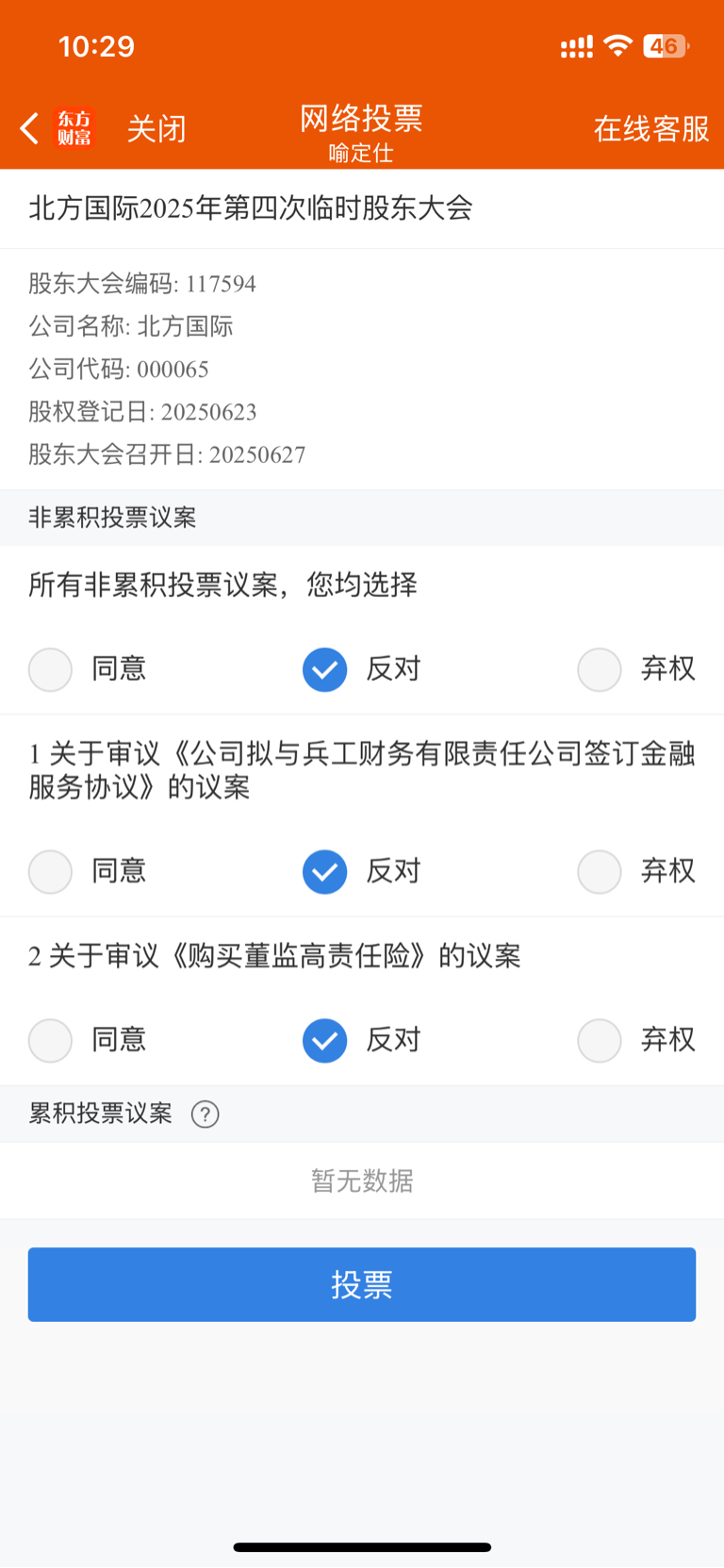724x1568 pixels.
Task: Open the cumulative voting help question-mark icon
Action: tap(205, 1114)
